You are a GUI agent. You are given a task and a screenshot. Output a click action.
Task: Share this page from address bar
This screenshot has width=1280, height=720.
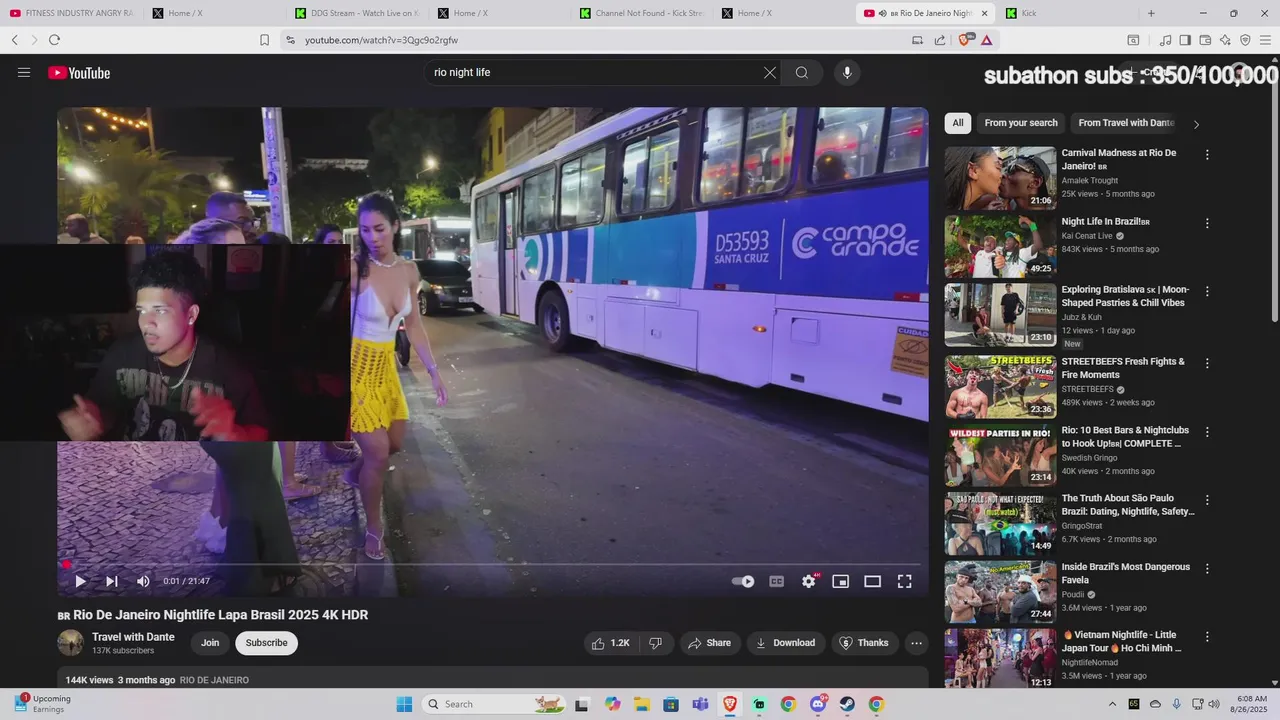(940, 40)
